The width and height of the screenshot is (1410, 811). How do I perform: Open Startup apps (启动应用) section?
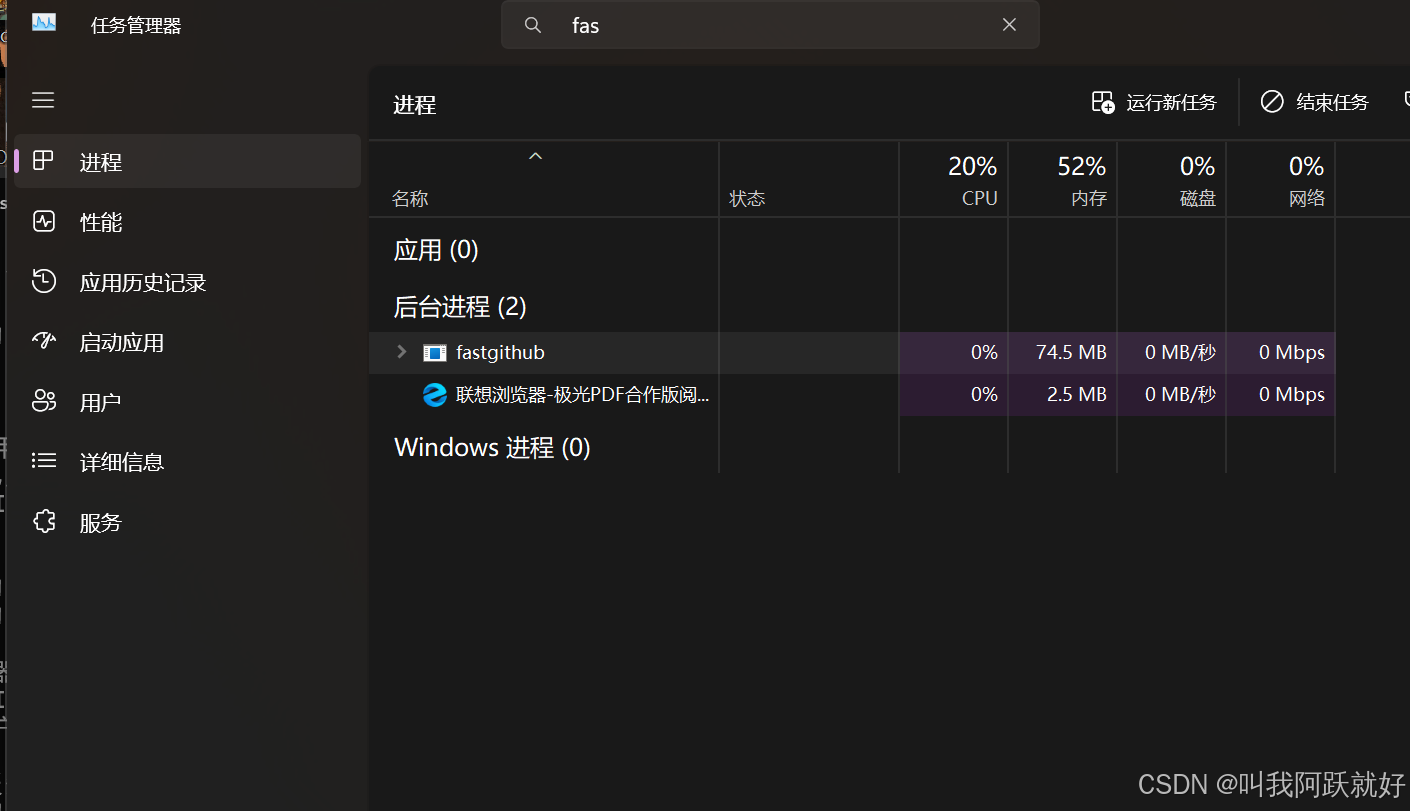(44, 341)
